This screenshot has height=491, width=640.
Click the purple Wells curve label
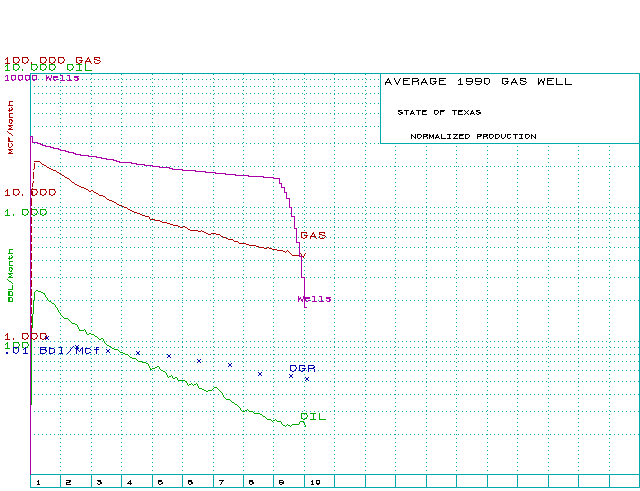tap(315, 299)
